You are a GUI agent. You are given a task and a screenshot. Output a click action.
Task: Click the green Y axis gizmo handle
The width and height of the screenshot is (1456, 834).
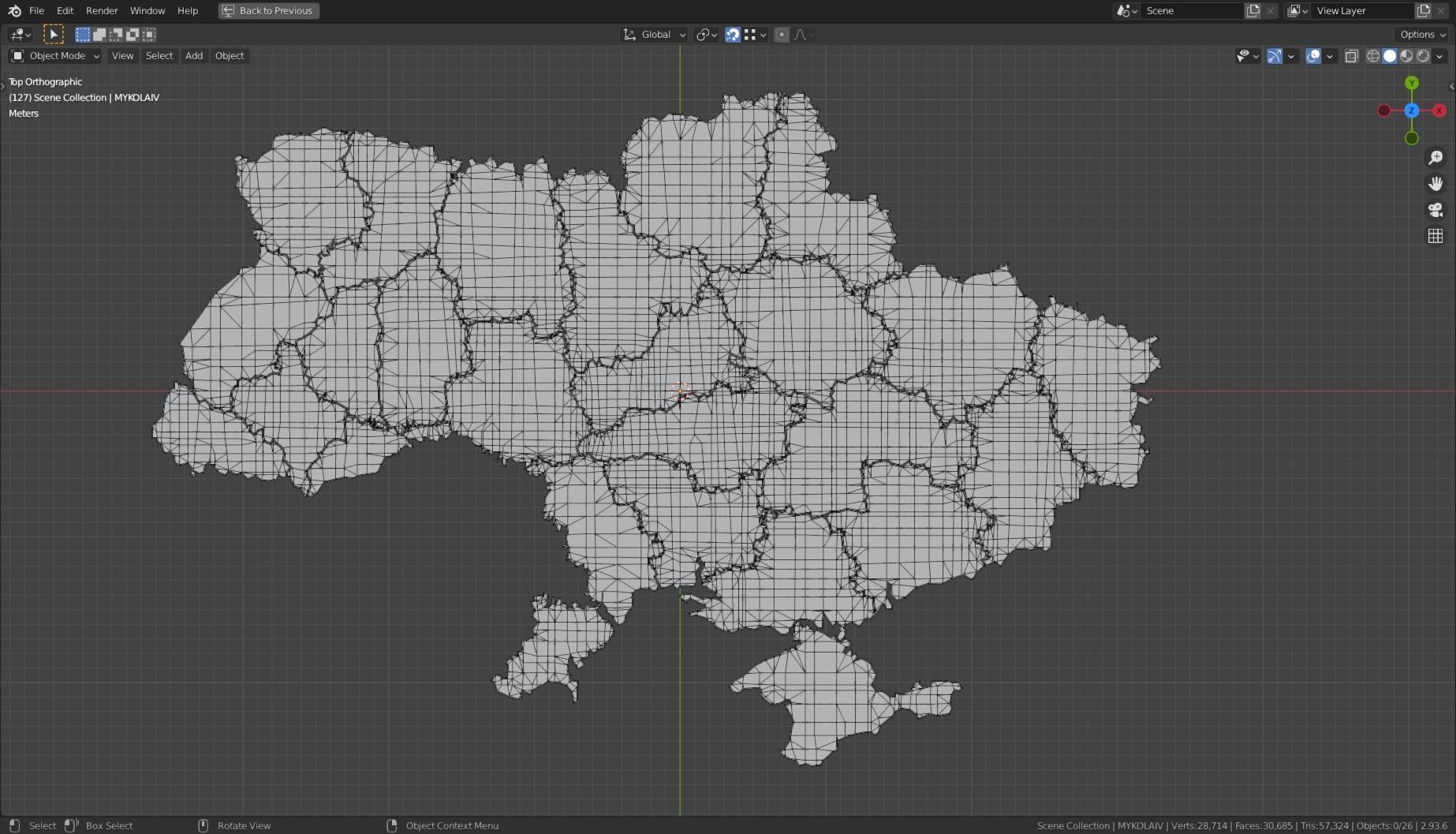click(1412, 83)
